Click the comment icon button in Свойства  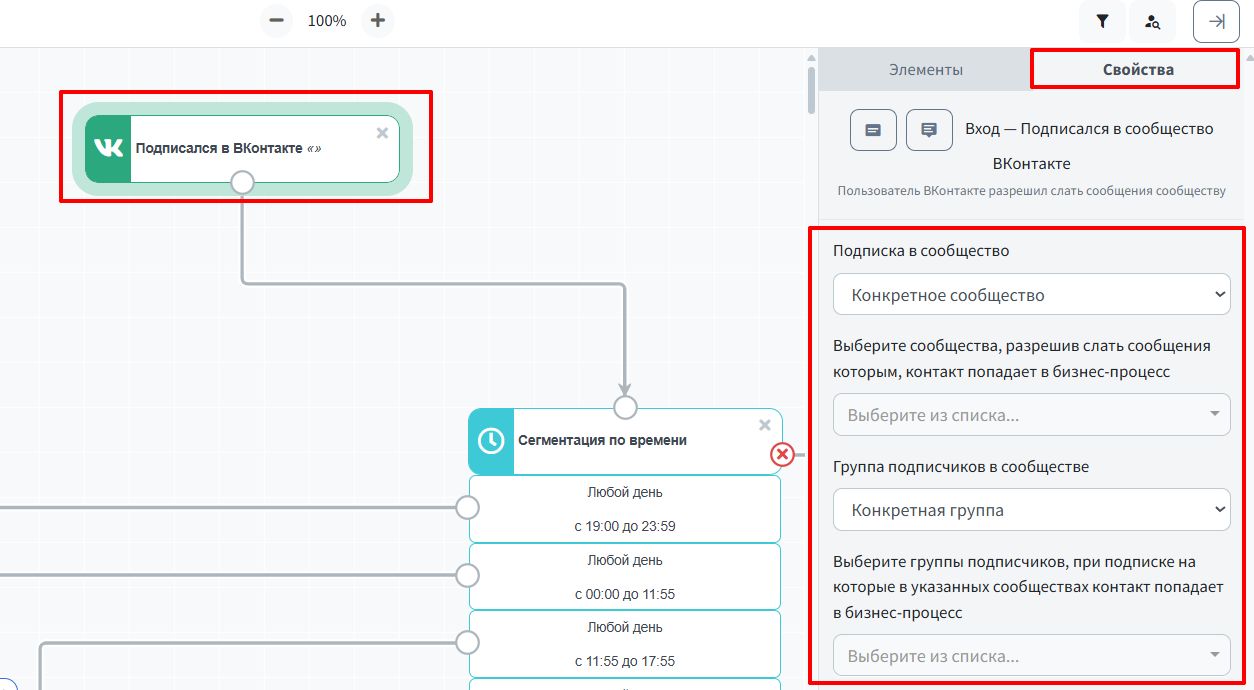click(929, 130)
